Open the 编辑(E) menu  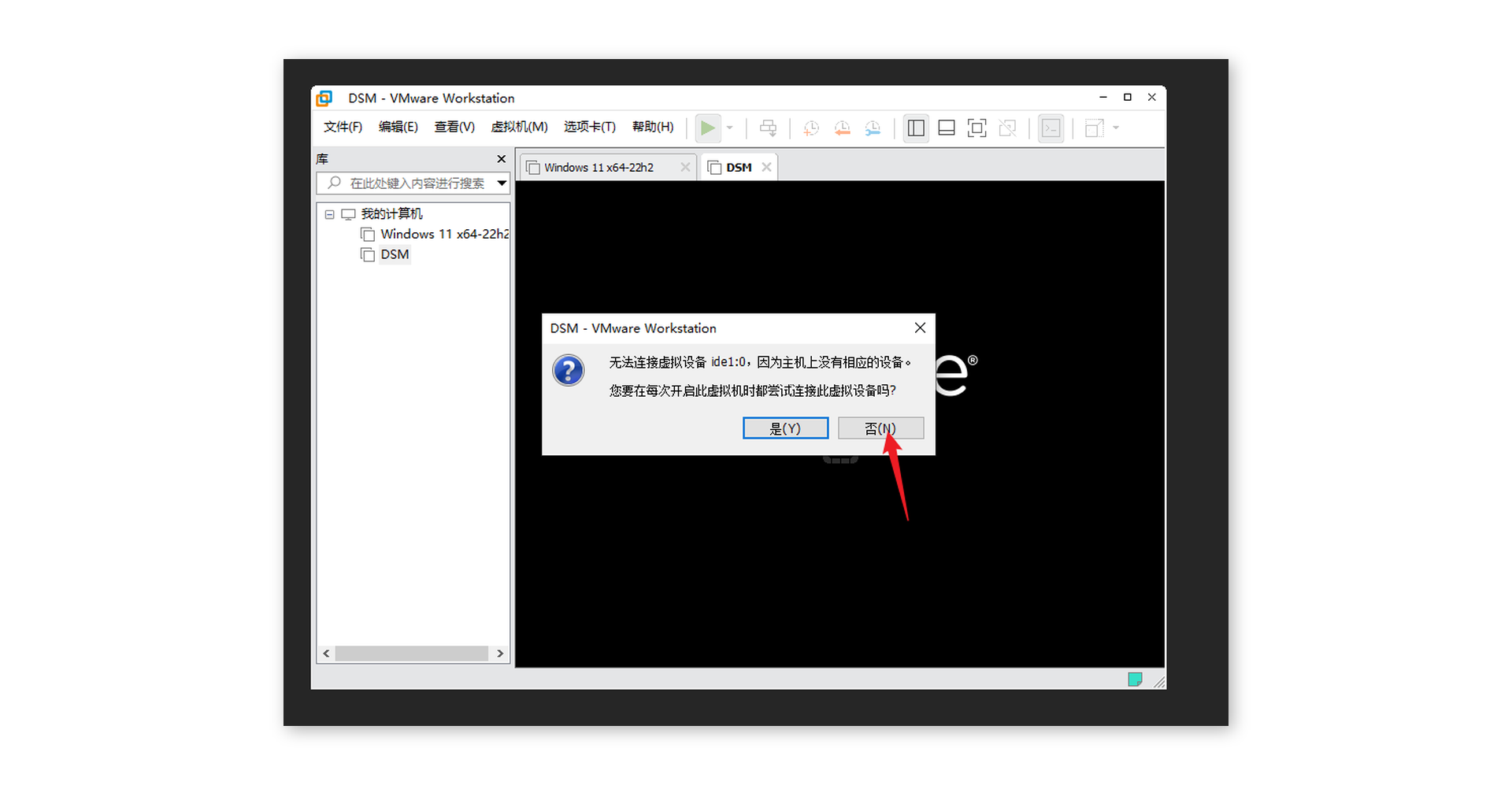pos(398,127)
